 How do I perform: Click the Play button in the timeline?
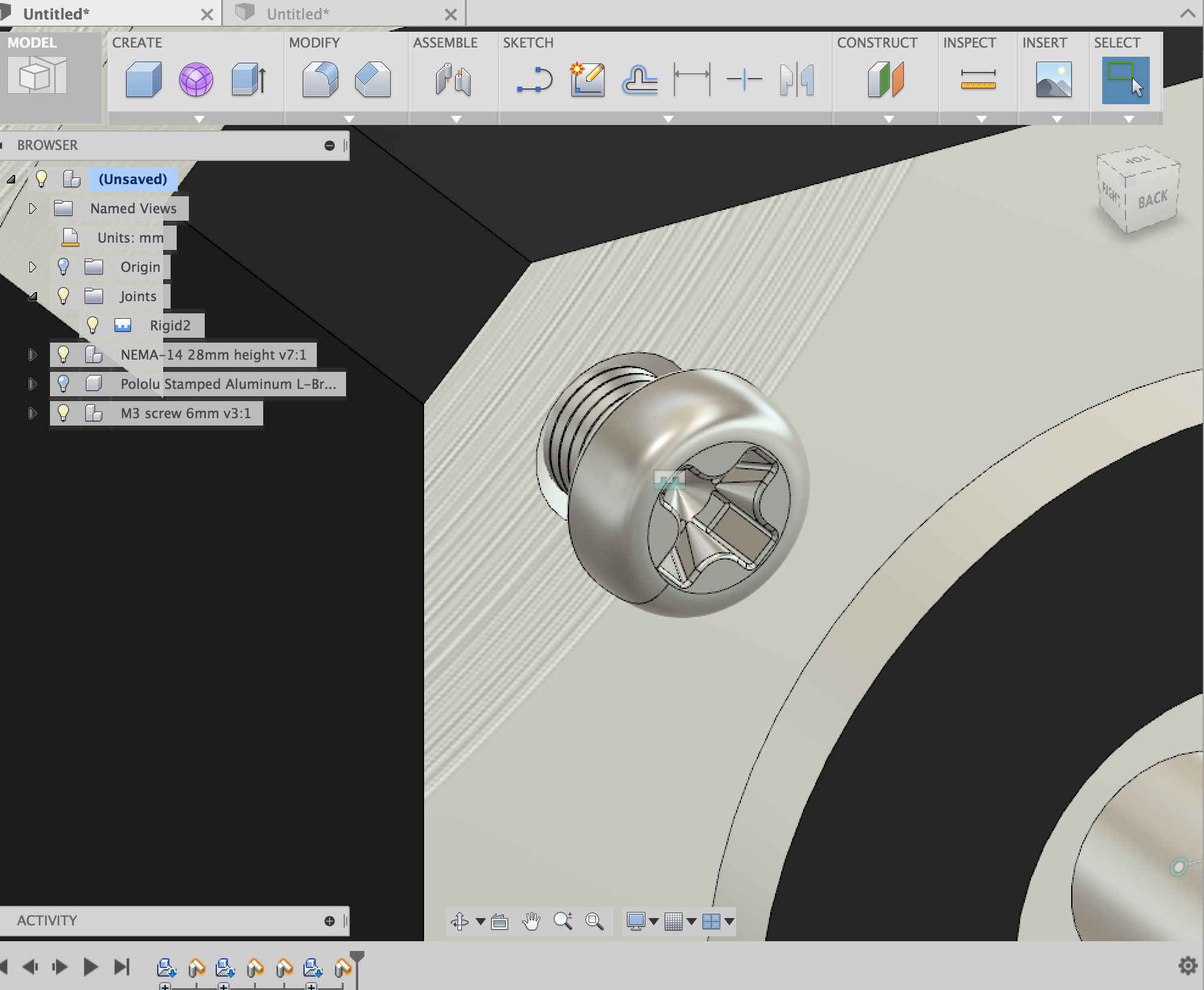coord(90,967)
